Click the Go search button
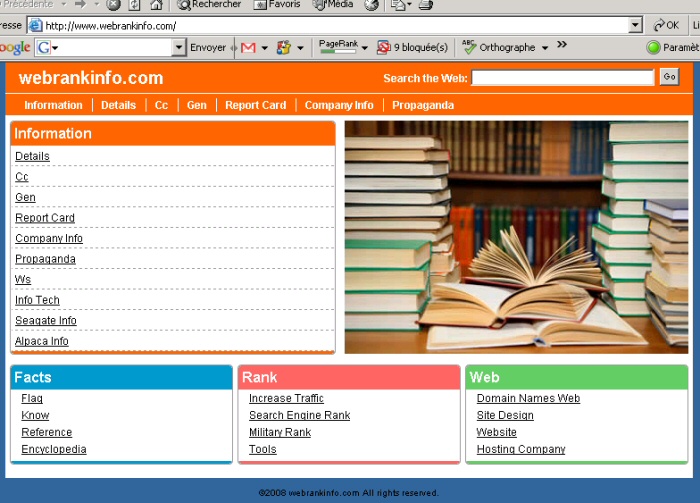This screenshot has height=503, width=700. [x=669, y=77]
